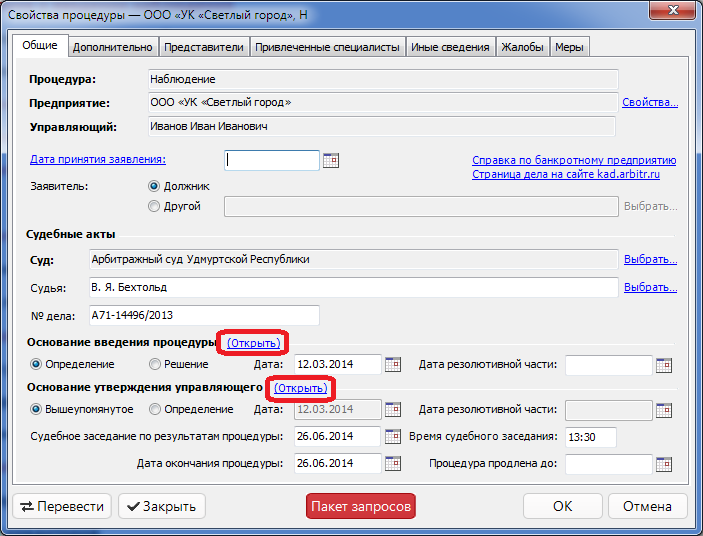Select Определение under Основание утверждения управляющего
This screenshot has width=703, height=536.
tap(155, 409)
